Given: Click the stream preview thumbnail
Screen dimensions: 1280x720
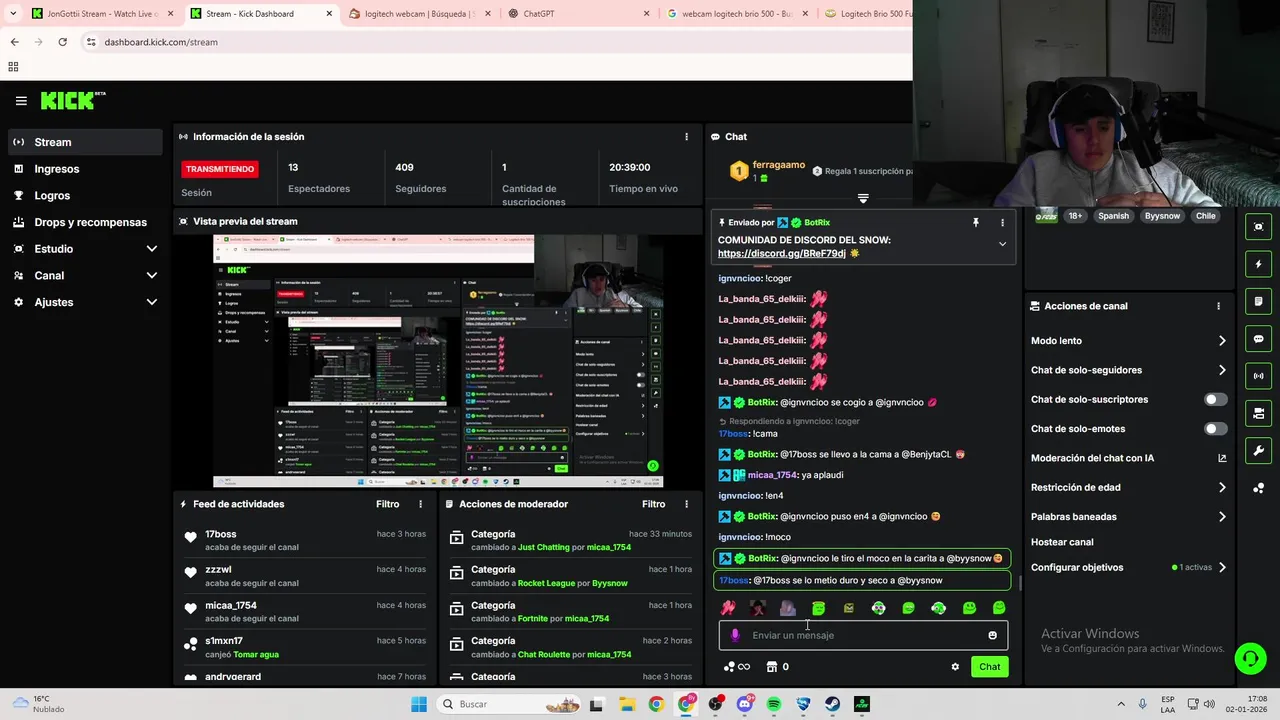Looking at the screenshot, I should tap(438, 362).
